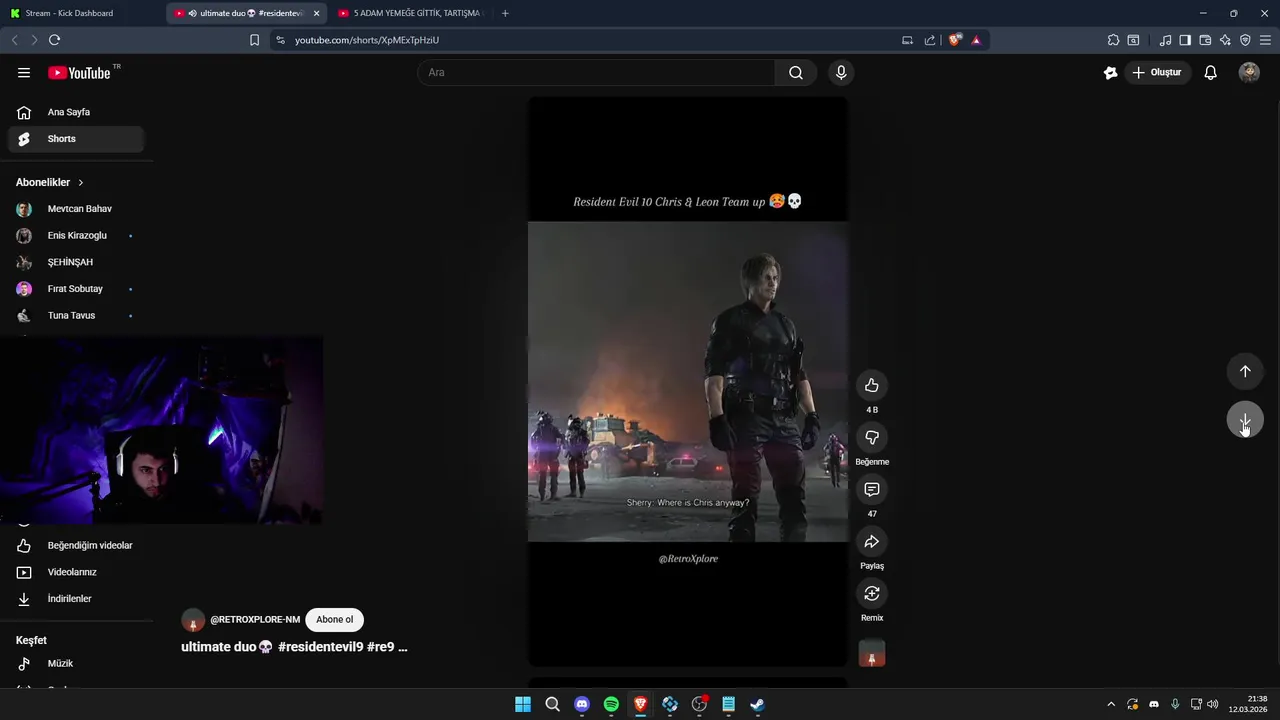Like the Short video
Image resolution: width=1280 pixels, height=720 pixels.
(872, 386)
